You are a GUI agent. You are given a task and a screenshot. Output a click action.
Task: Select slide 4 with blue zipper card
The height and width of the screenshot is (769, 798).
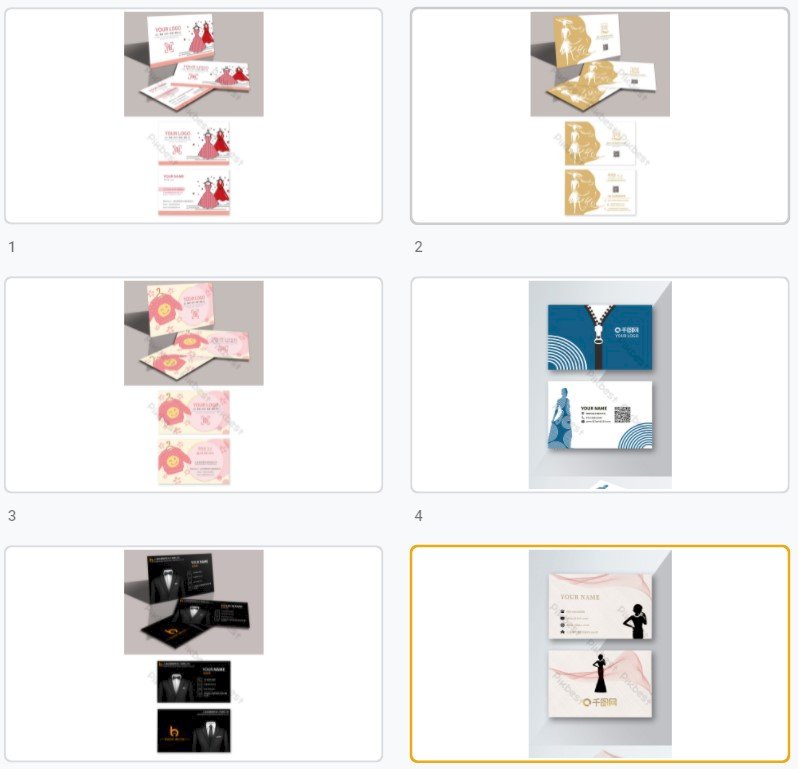tap(600, 385)
